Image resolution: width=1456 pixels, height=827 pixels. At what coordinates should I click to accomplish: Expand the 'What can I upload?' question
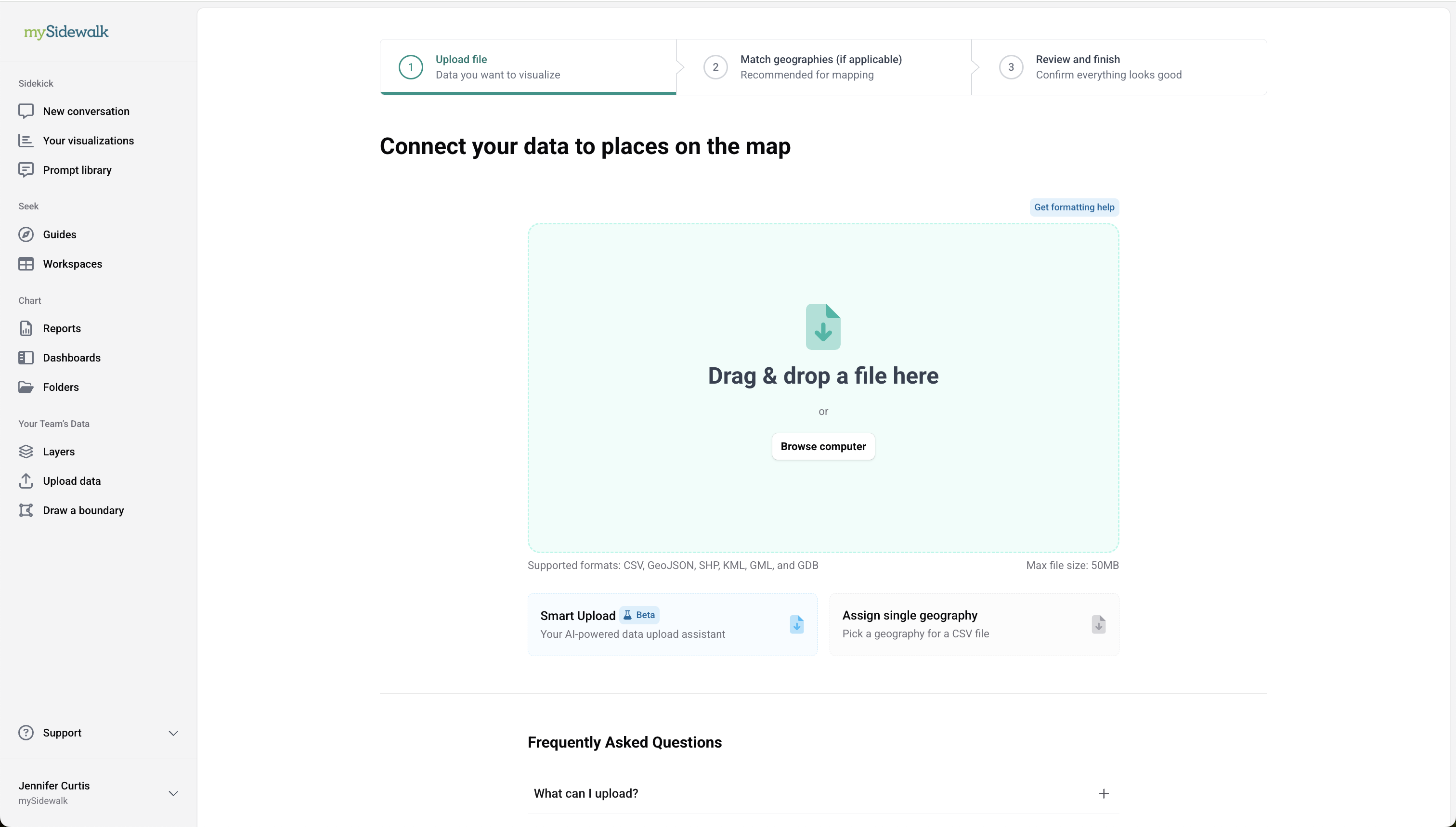point(1103,793)
